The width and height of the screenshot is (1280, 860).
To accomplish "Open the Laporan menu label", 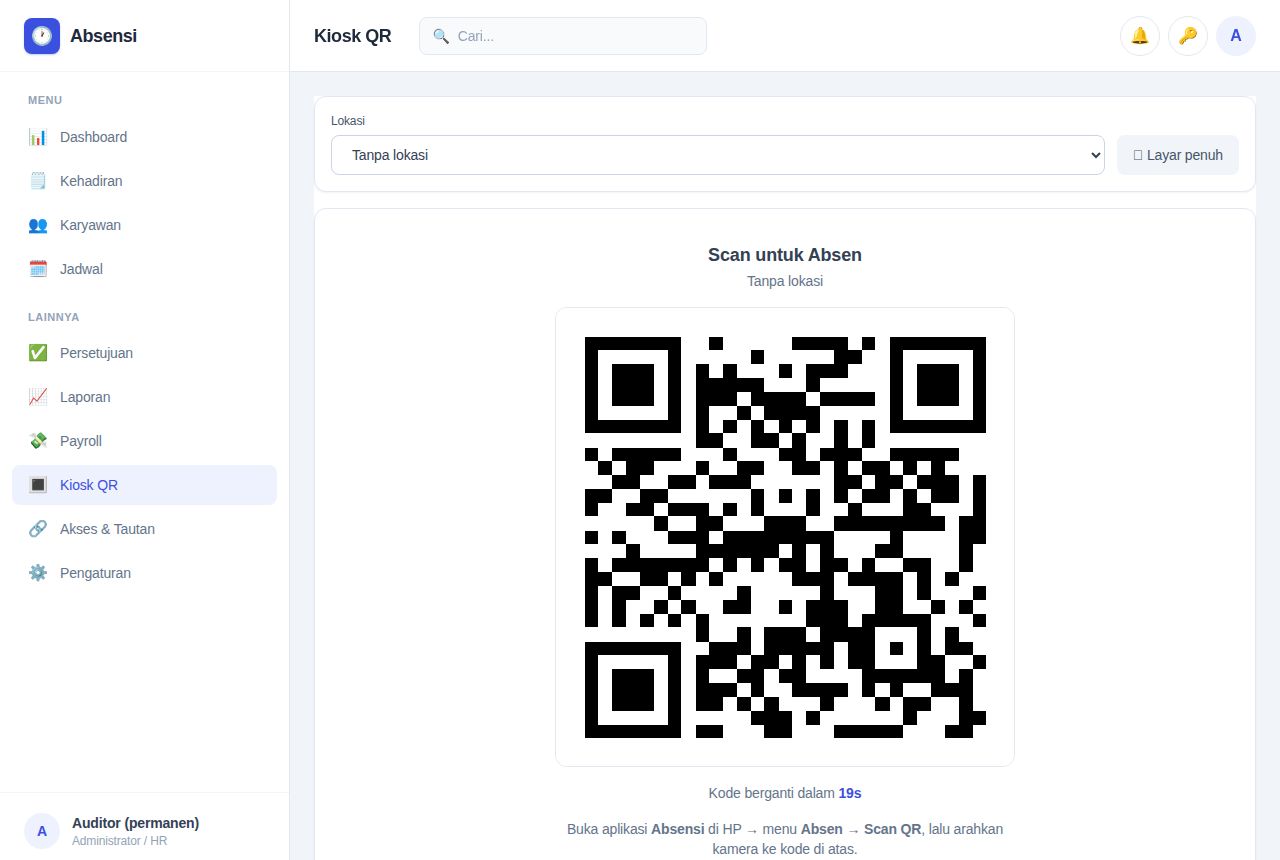I will pyautogui.click(x=85, y=397).
